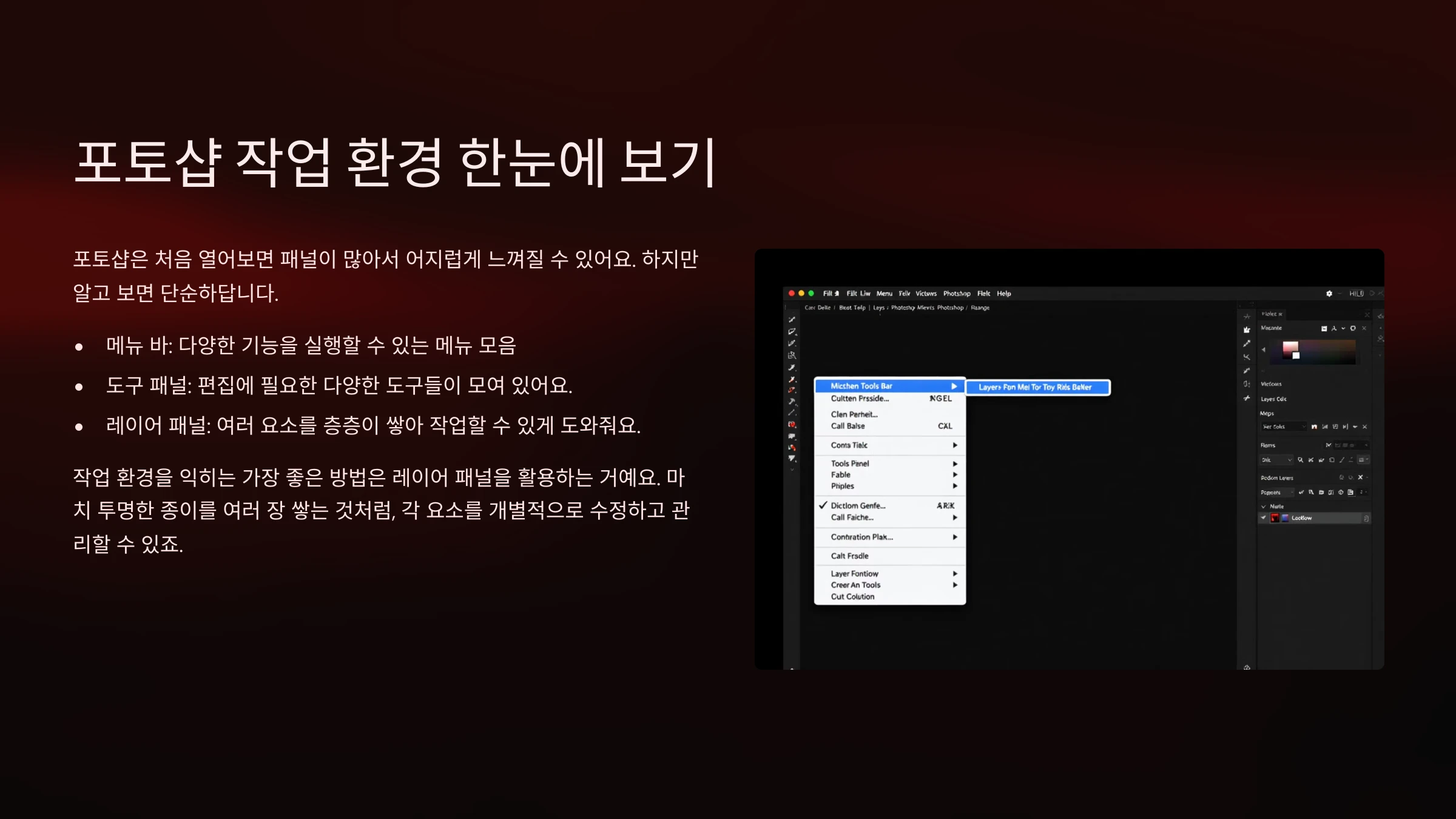The width and height of the screenshot is (1456, 819).
Task: Select the Eyedropper tool in the left toolbar
Action: [x=792, y=367]
